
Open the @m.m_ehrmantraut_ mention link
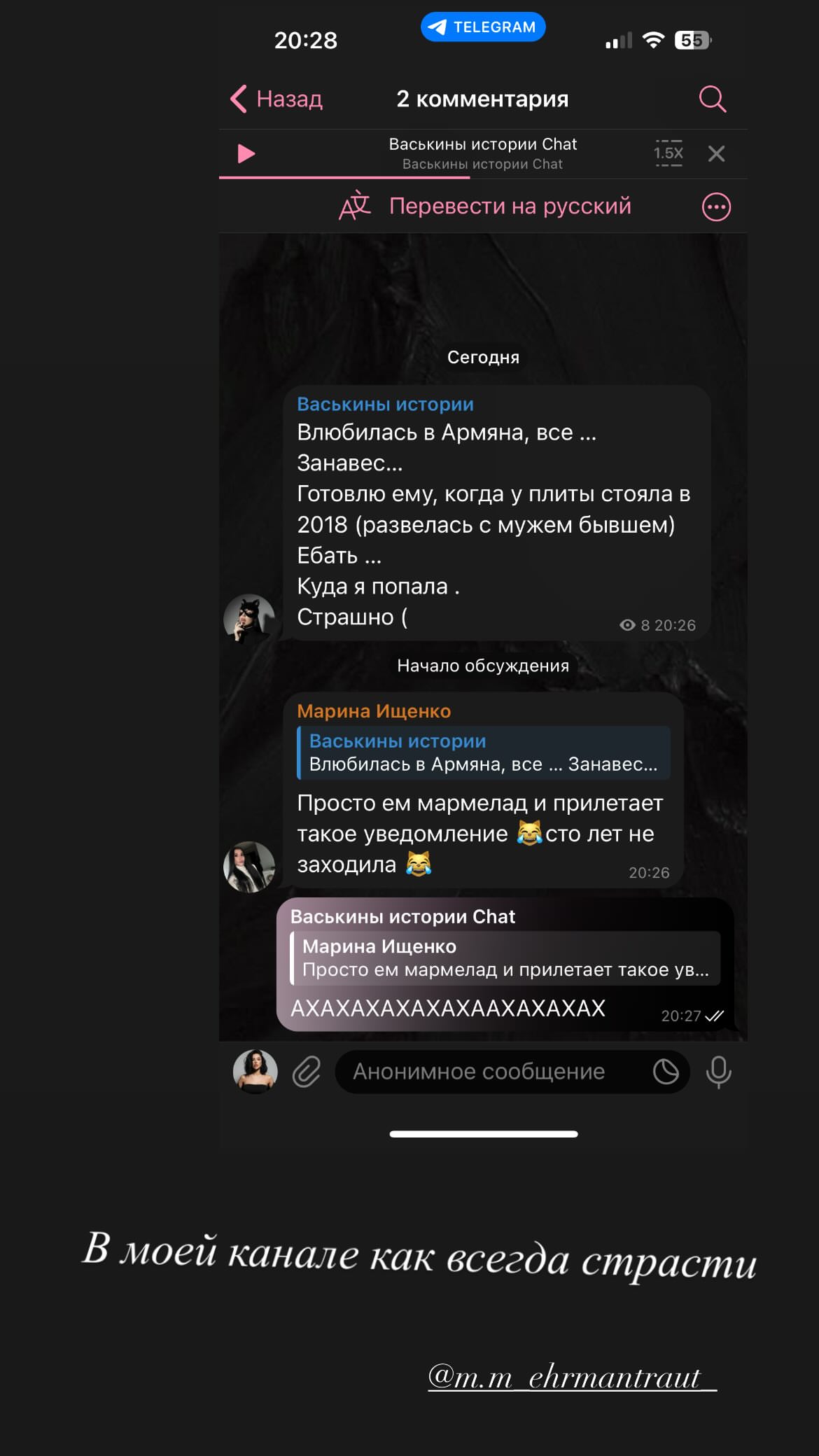[572, 1377]
